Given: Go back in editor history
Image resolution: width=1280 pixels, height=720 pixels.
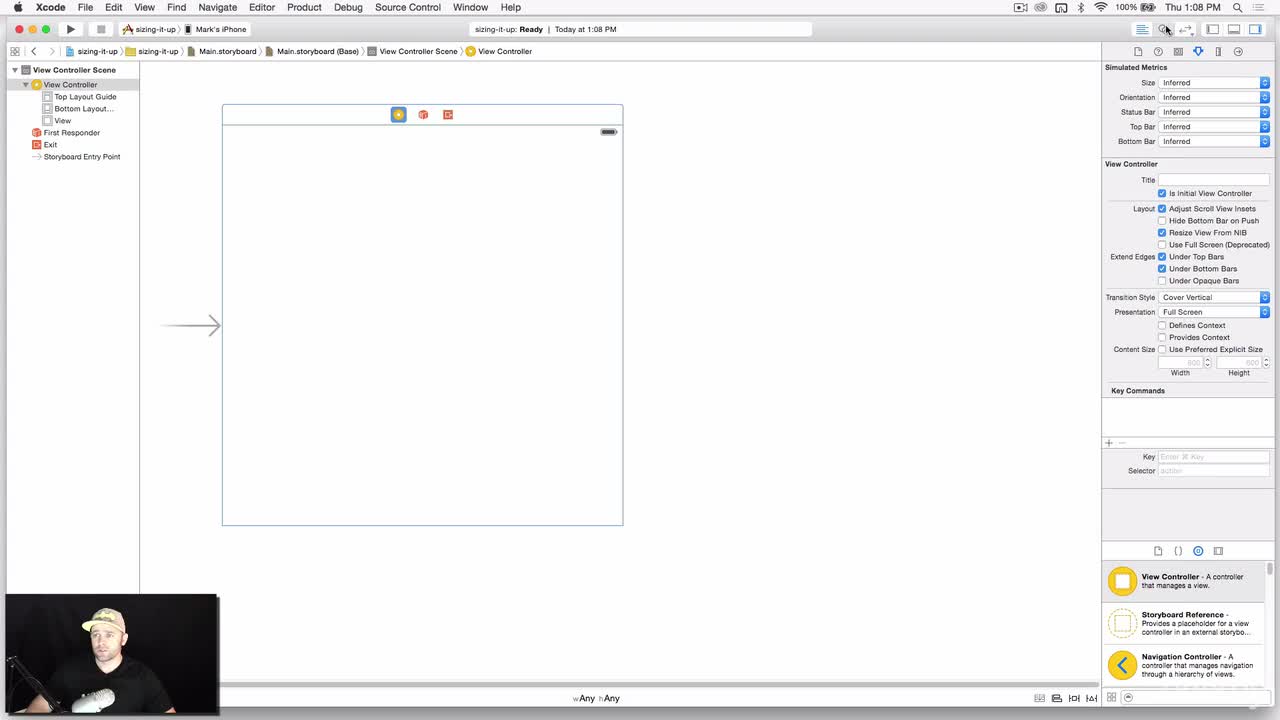Looking at the screenshot, I should coord(34,51).
